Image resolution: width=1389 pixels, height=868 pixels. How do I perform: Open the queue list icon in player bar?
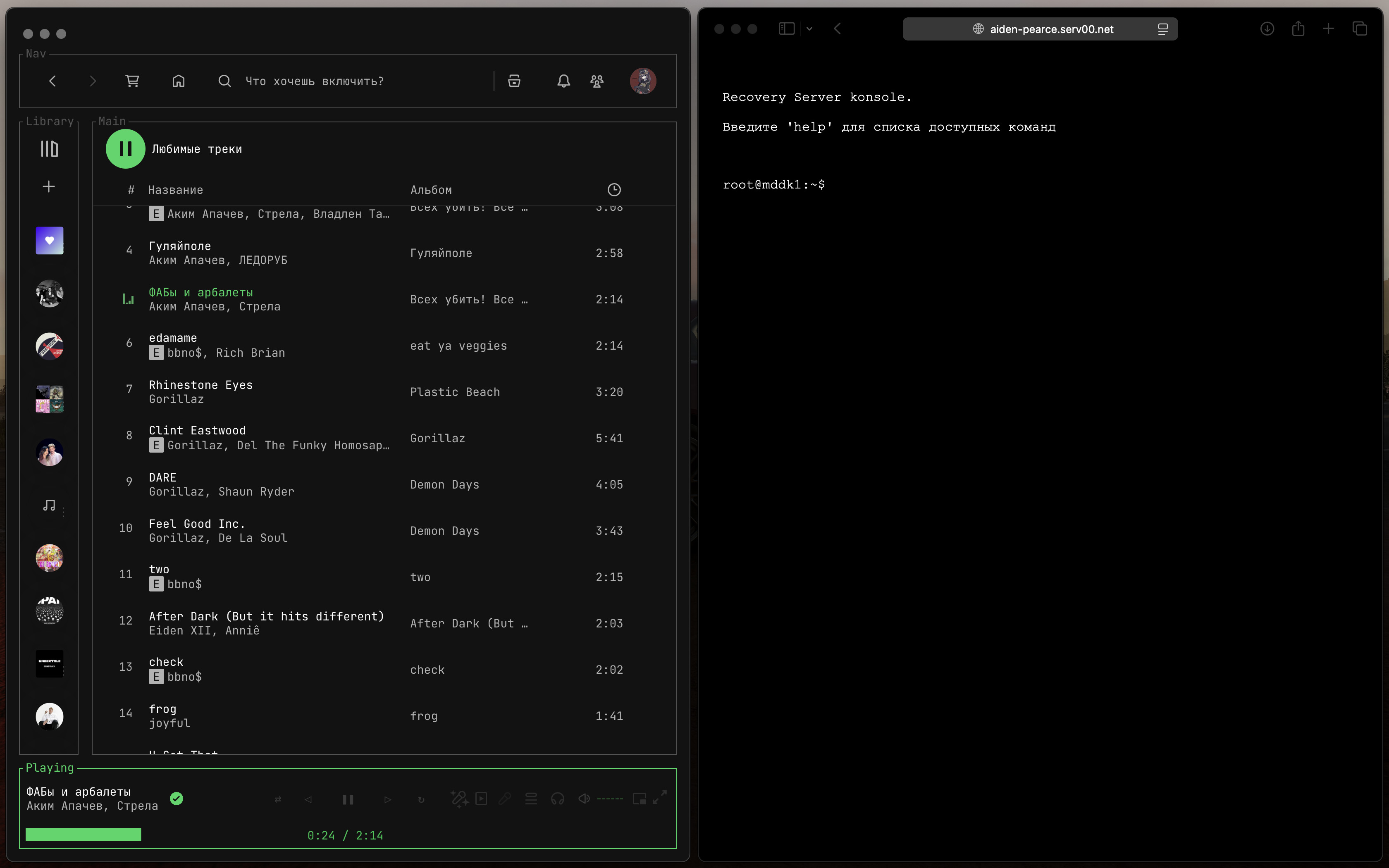tap(531, 799)
